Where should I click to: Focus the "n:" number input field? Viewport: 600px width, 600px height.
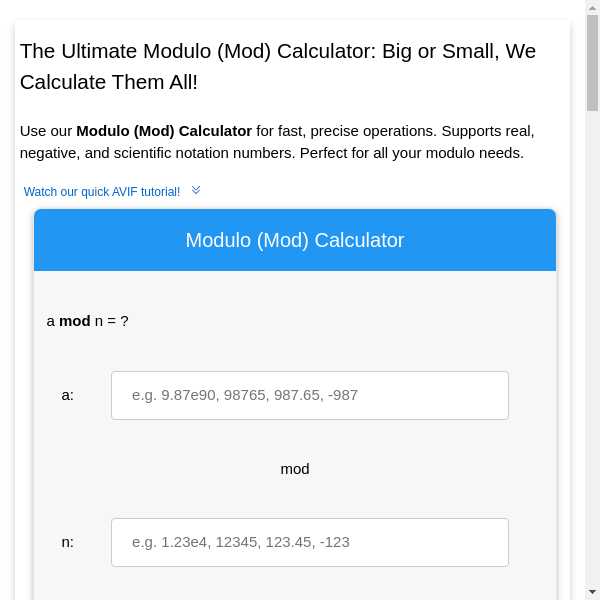click(x=309, y=542)
